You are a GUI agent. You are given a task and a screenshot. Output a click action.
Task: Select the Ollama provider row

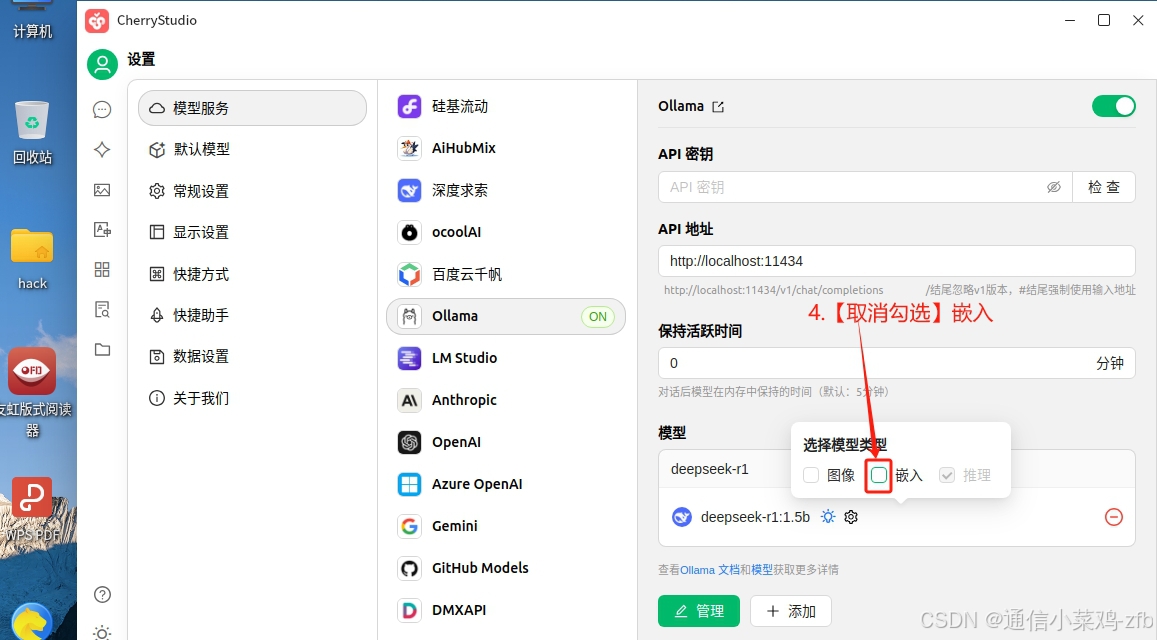pos(506,317)
